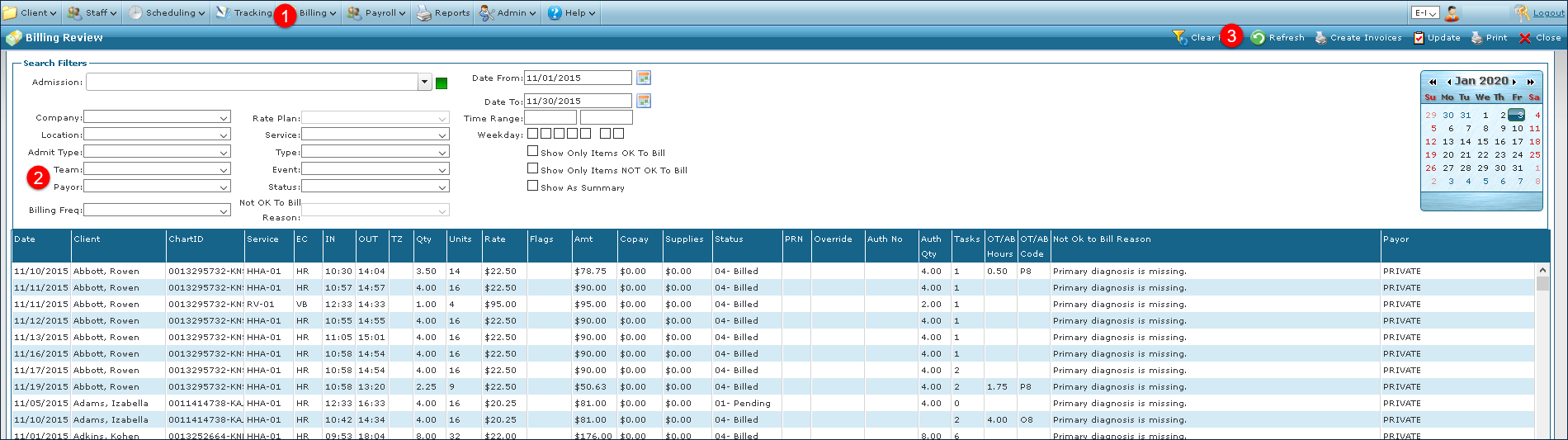Image resolution: width=1568 pixels, height=440 pixels.
Task: Open the Payroll menu
Action: coord(376,13)
